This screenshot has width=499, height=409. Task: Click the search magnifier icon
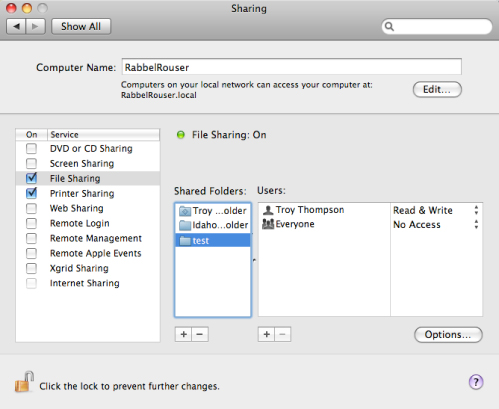tap(389, 26)
